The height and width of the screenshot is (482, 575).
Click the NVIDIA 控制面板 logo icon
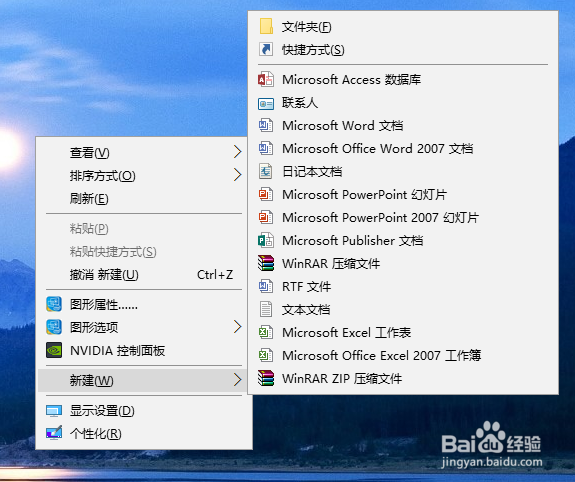point(54,350)
